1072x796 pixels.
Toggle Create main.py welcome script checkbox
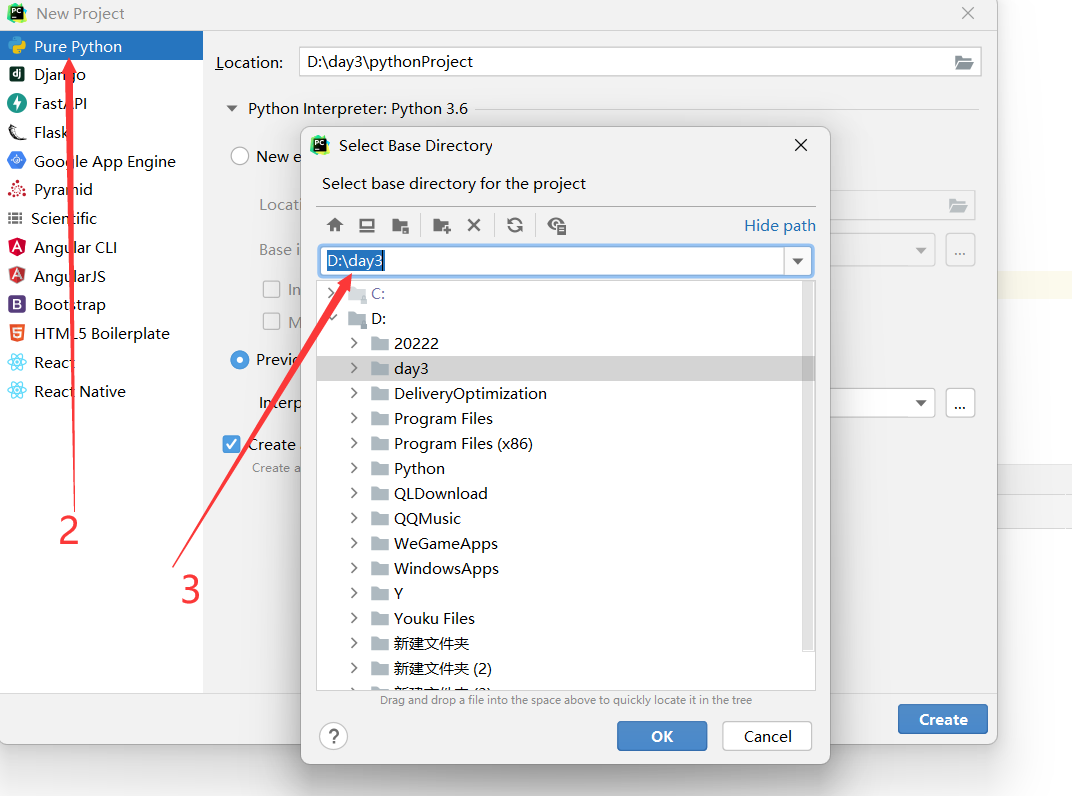click(x=231, y=445)
